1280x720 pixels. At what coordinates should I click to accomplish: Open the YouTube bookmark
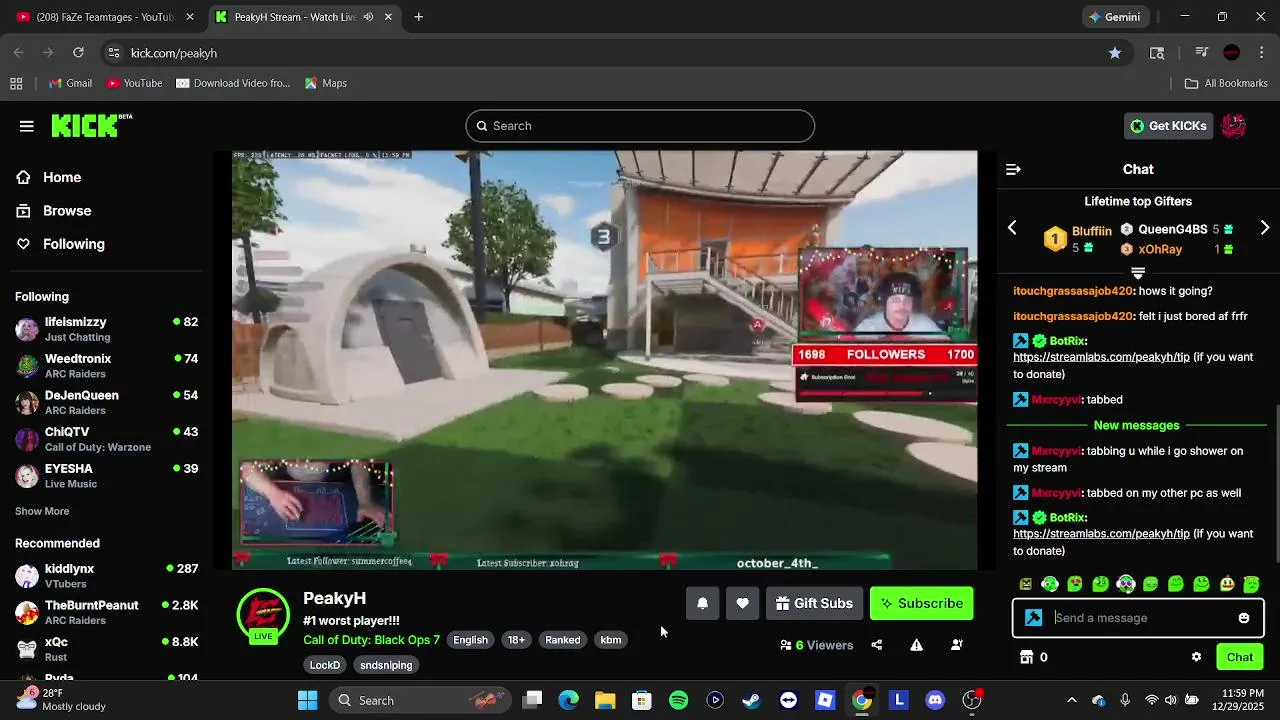click(x=135, y=83)
